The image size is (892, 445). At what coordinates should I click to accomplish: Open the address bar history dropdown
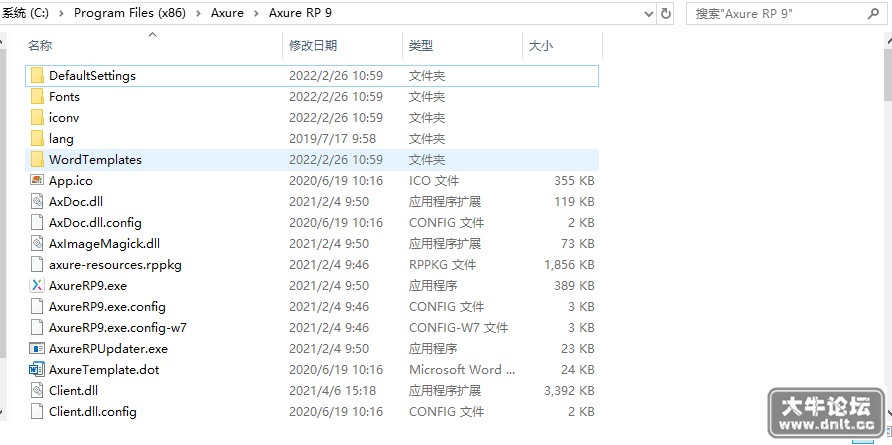click(649, 14)
